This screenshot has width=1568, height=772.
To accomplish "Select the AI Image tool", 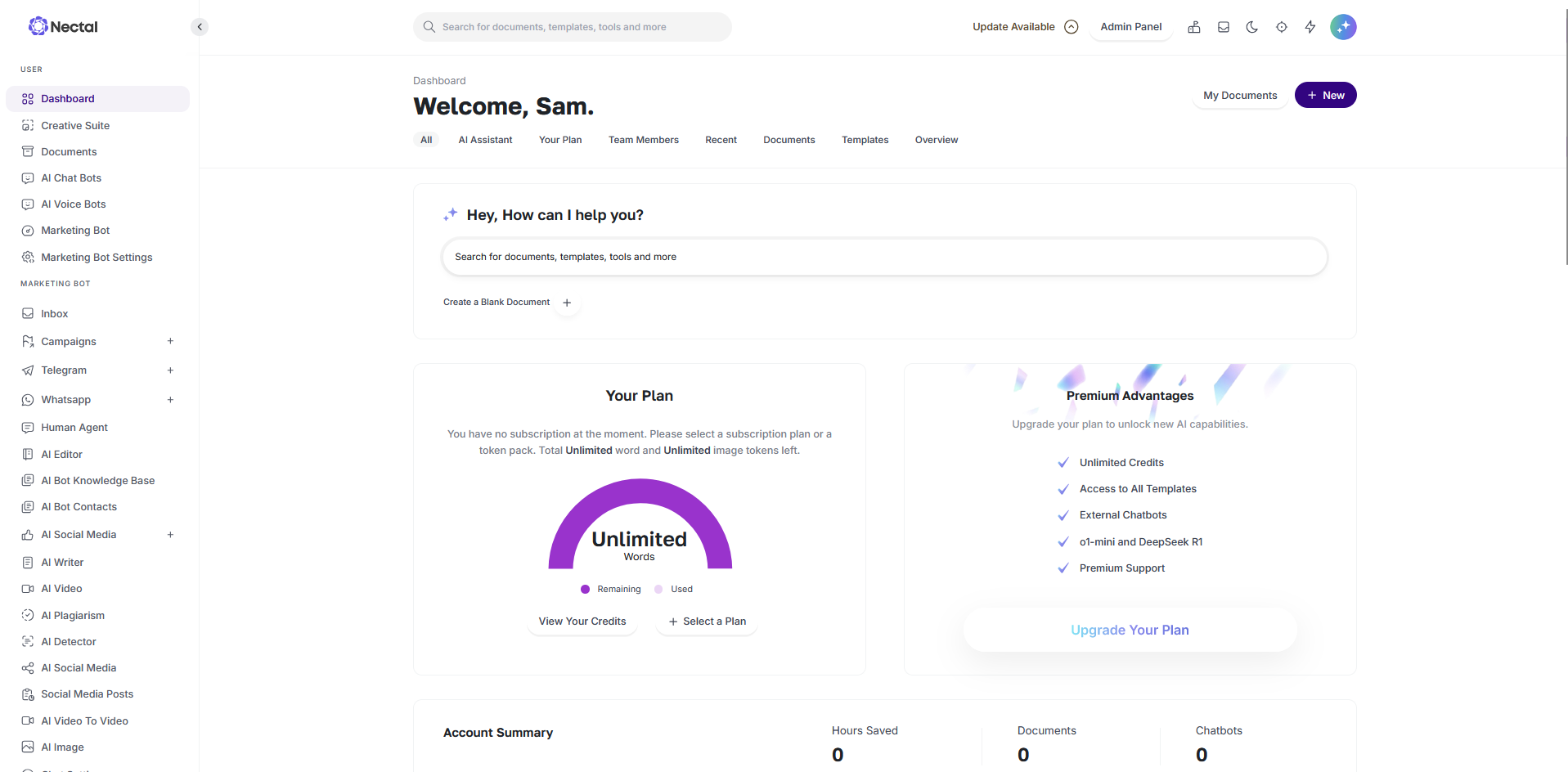I will (61, 747).
